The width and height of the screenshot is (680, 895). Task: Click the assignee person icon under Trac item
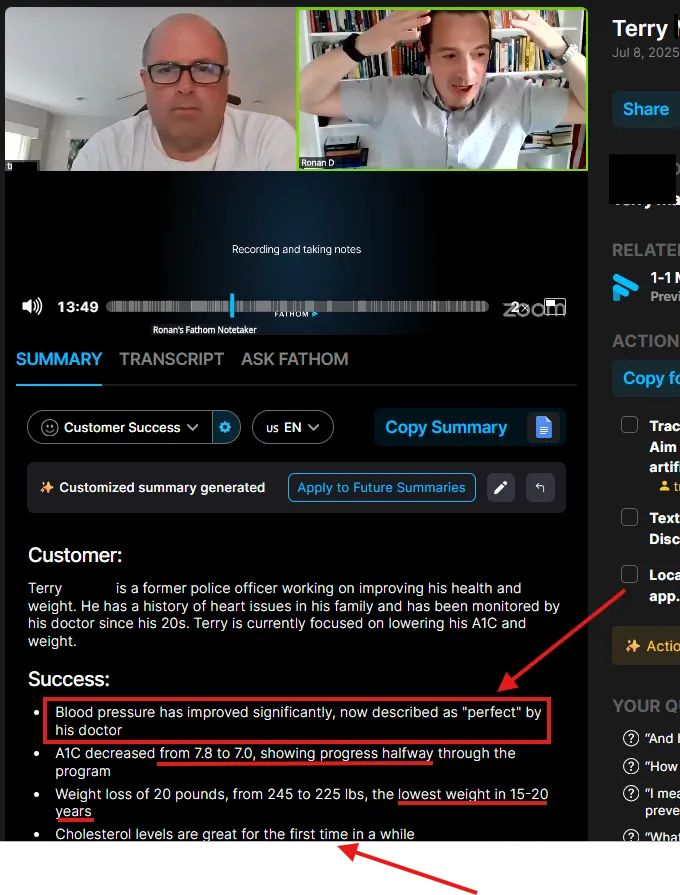point(664,486)
